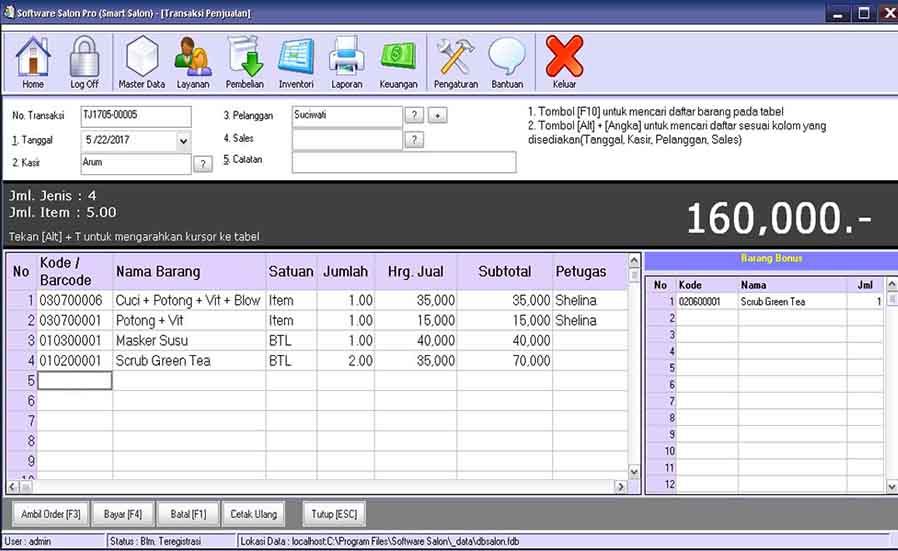
Task: Click sales table vertical scrollbar down arrow
Action: [x=634, y=473]
